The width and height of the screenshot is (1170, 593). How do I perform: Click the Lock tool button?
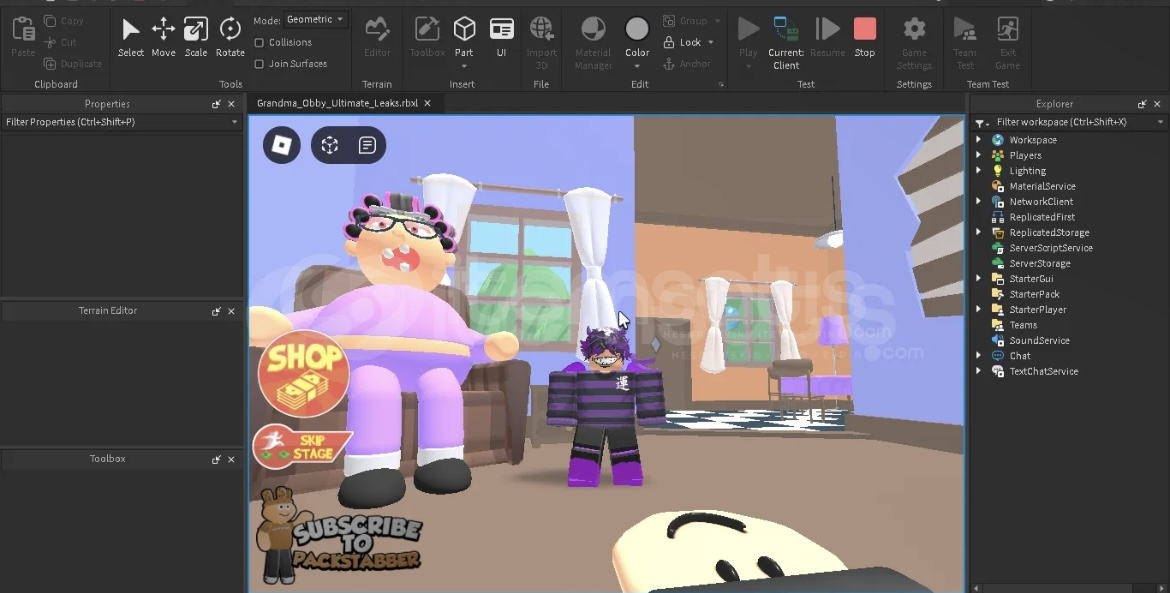click(683, 43)
